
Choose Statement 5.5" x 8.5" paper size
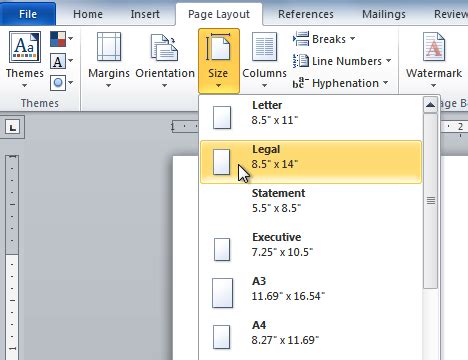coord(311,205)
